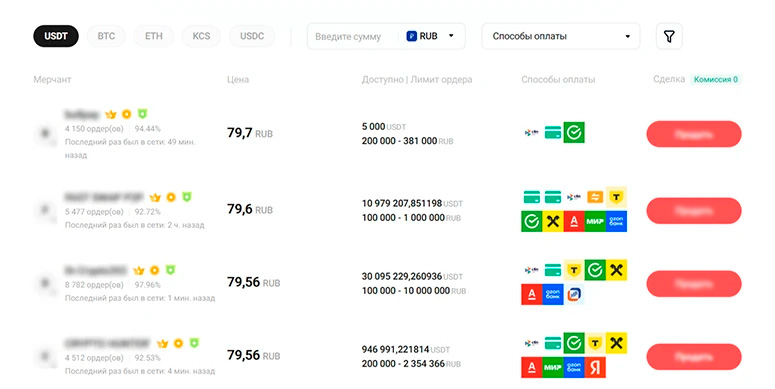The width and height of the screenshot is (775, 389).
Task: Click gold coin badge of 8 782 orders merchant
Action: click(155, 270)
